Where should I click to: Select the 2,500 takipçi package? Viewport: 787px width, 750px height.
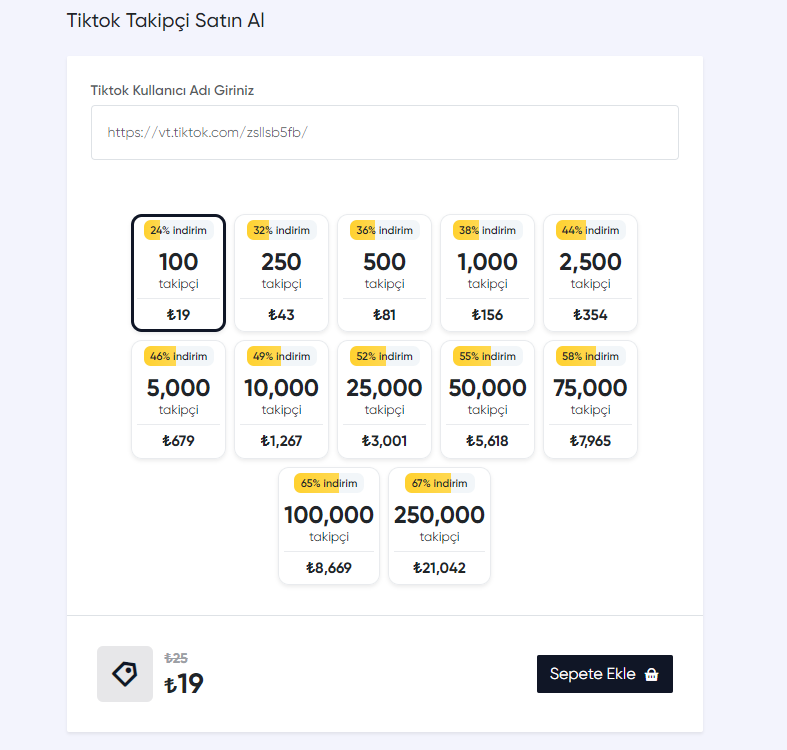pyautogui.click(x=590, y=273)
